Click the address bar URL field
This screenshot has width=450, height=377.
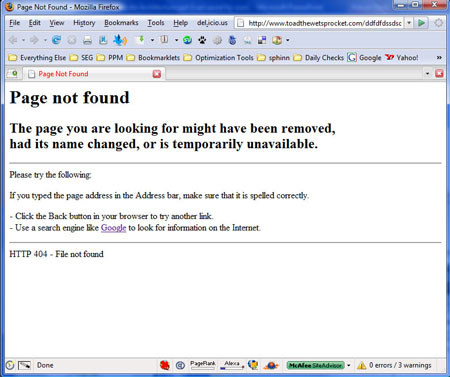click(x=319, y=23)
